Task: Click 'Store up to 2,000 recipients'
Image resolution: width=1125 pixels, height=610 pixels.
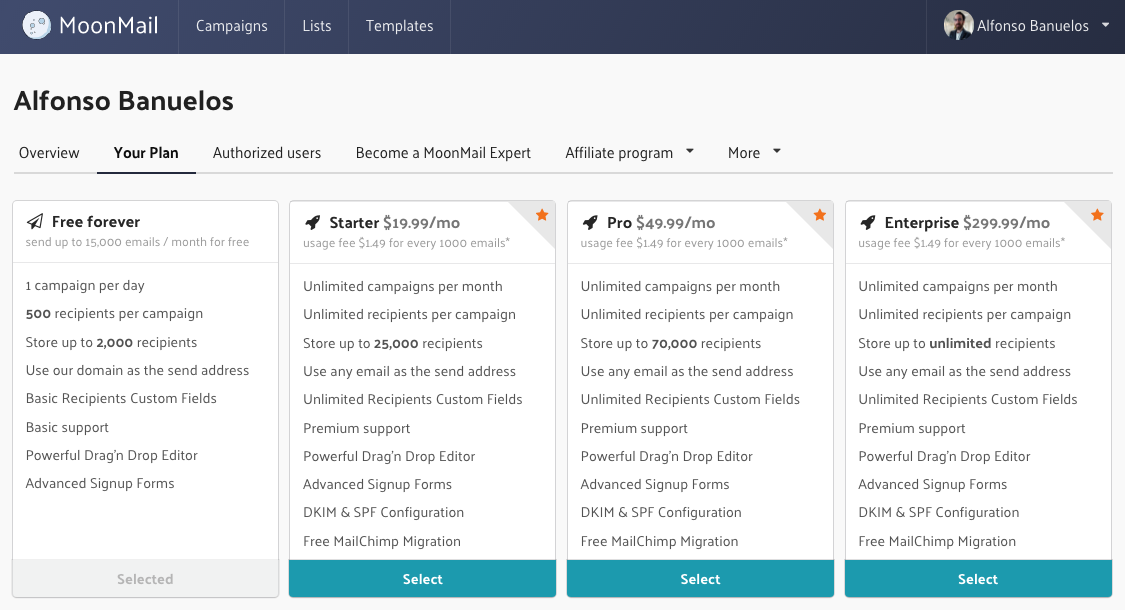Action: click(111, 342)
